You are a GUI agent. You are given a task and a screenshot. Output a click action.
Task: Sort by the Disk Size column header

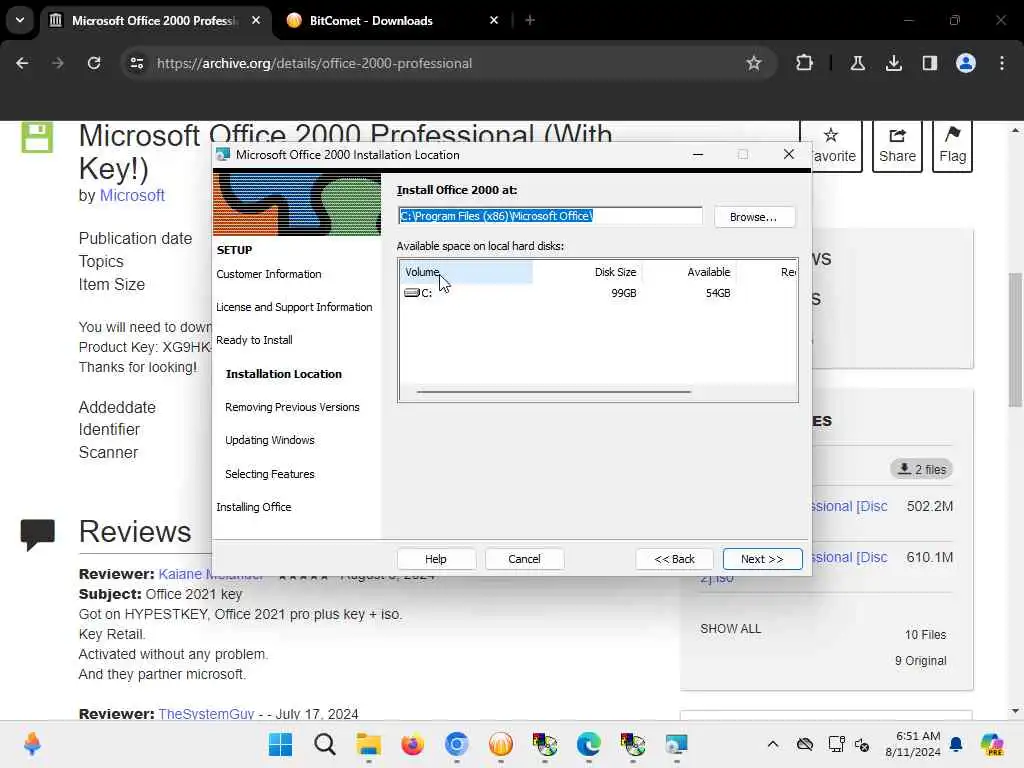pos(586,272)
